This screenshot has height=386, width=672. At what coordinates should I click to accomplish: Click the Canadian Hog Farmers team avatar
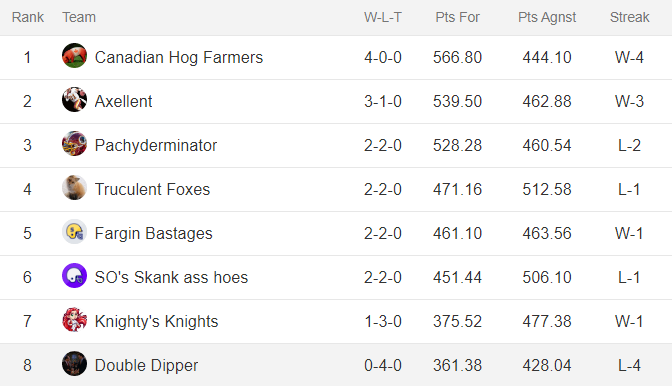tap(75, 56)
